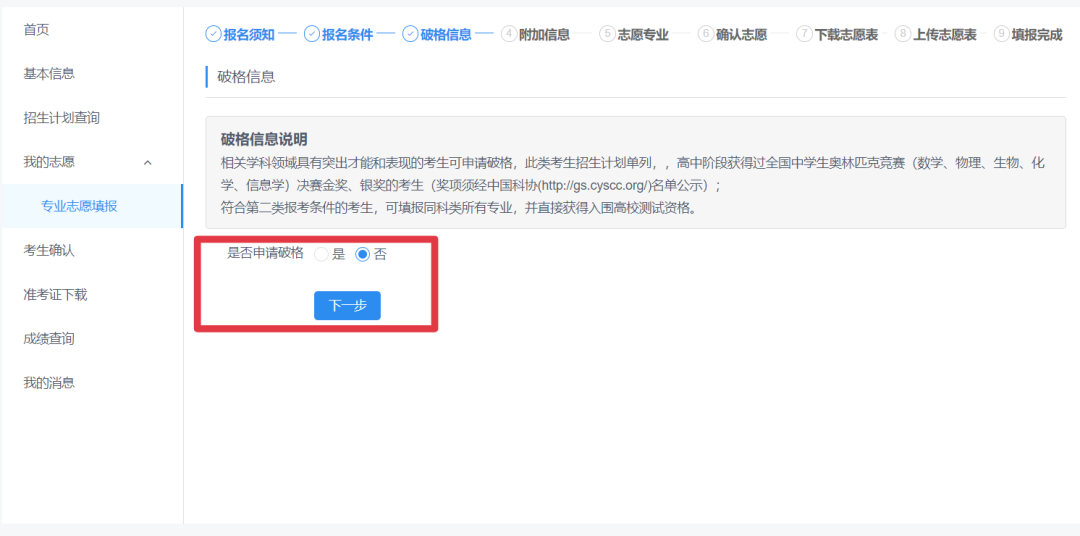This screenshot has height=536, width=1080.
Task: Click the gs.cyscc.org URL text
Action: [x=594, y=186]
